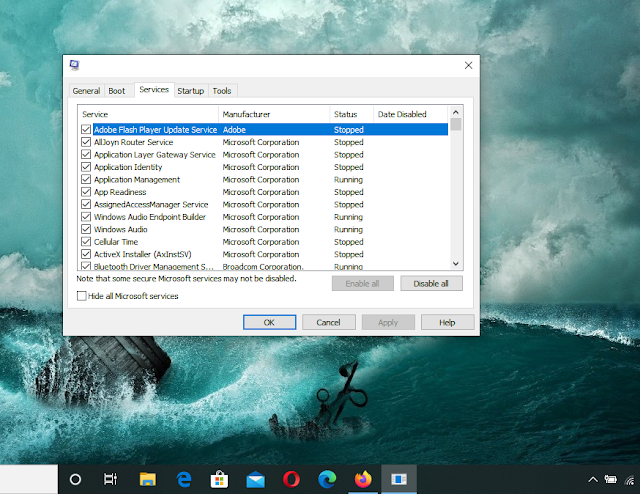This screenshot has height=494, width=640.
Task: Toggle the Application Management checkbox
Action: (86, 179)
